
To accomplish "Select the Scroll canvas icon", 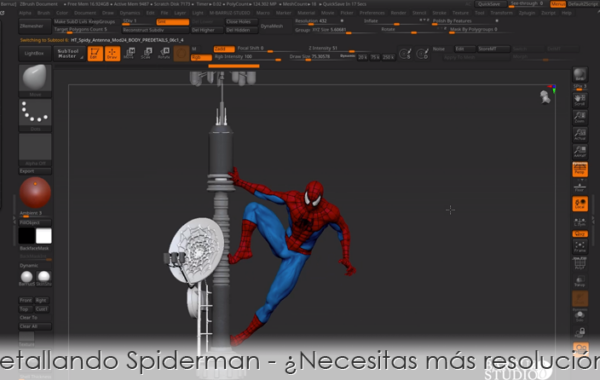I will [x=580, y=100].
